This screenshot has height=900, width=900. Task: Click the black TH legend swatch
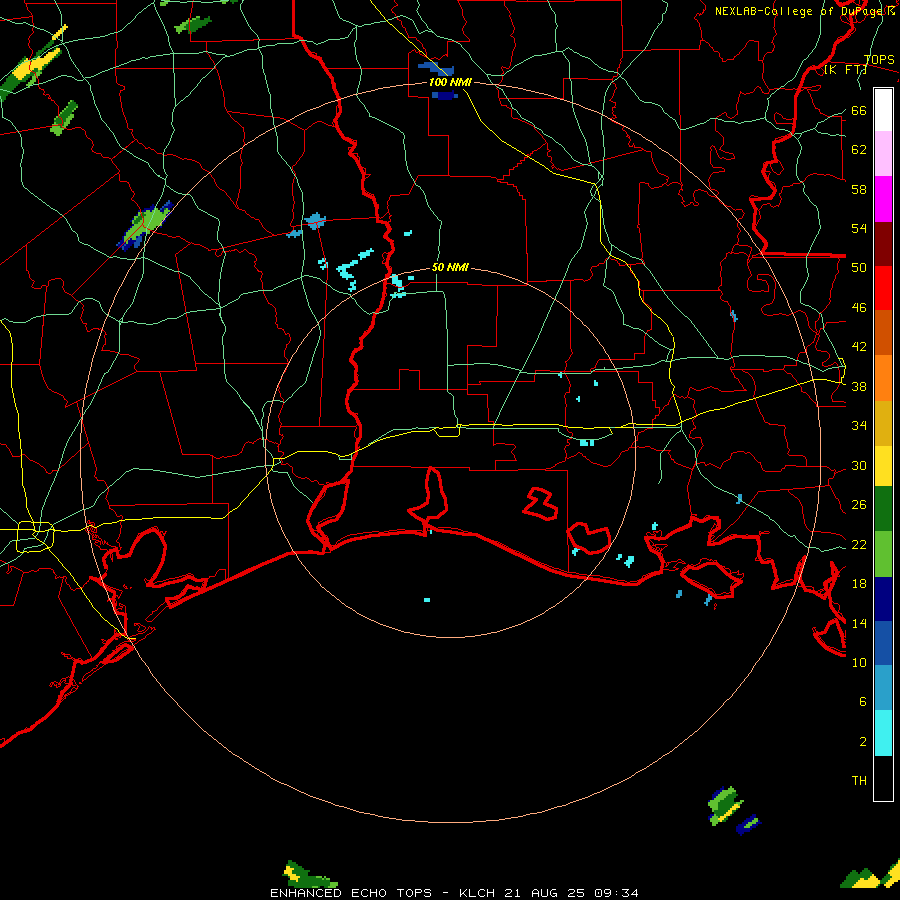(x=883, y=778)
